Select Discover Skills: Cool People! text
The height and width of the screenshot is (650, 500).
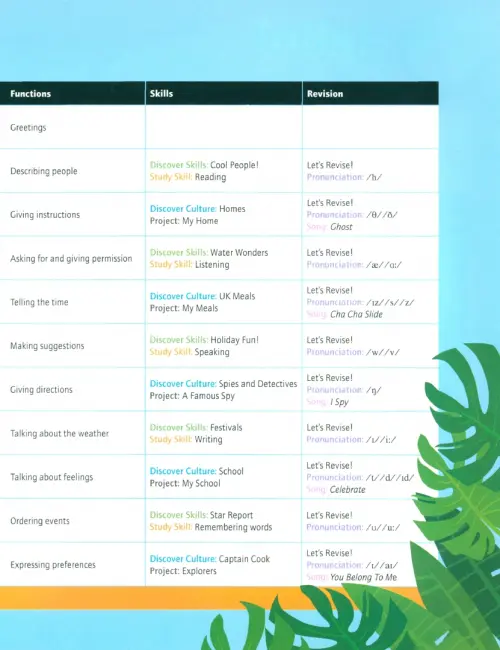pyautogui.click(x=204, y=165)
